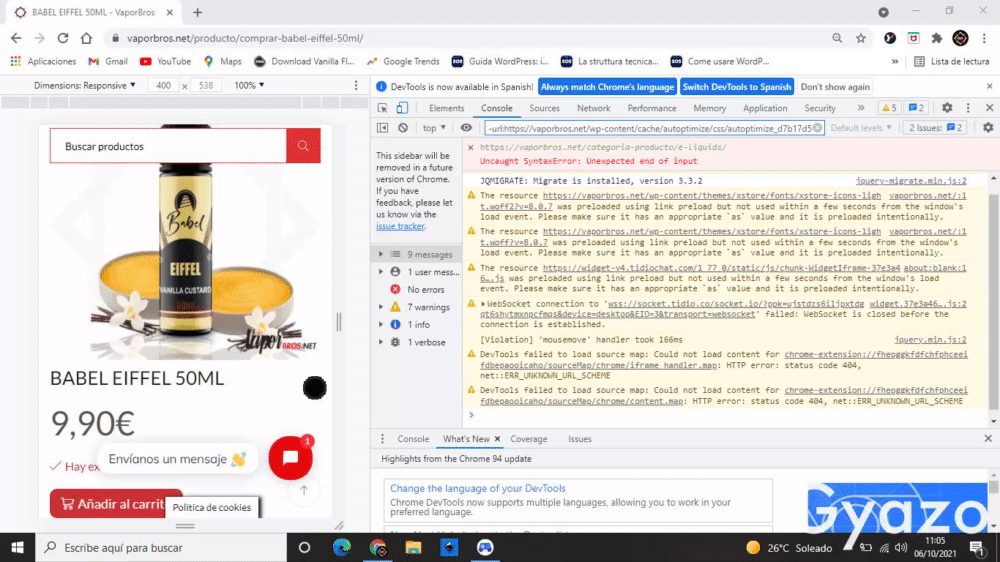This screenshot has width=1000, height=562.
Task: Open the Tidio chat bubble
Action: [290, 458]
